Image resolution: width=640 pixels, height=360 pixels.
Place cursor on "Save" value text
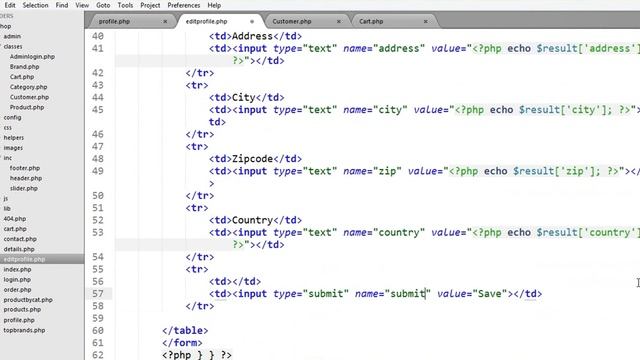coord(489,294)
